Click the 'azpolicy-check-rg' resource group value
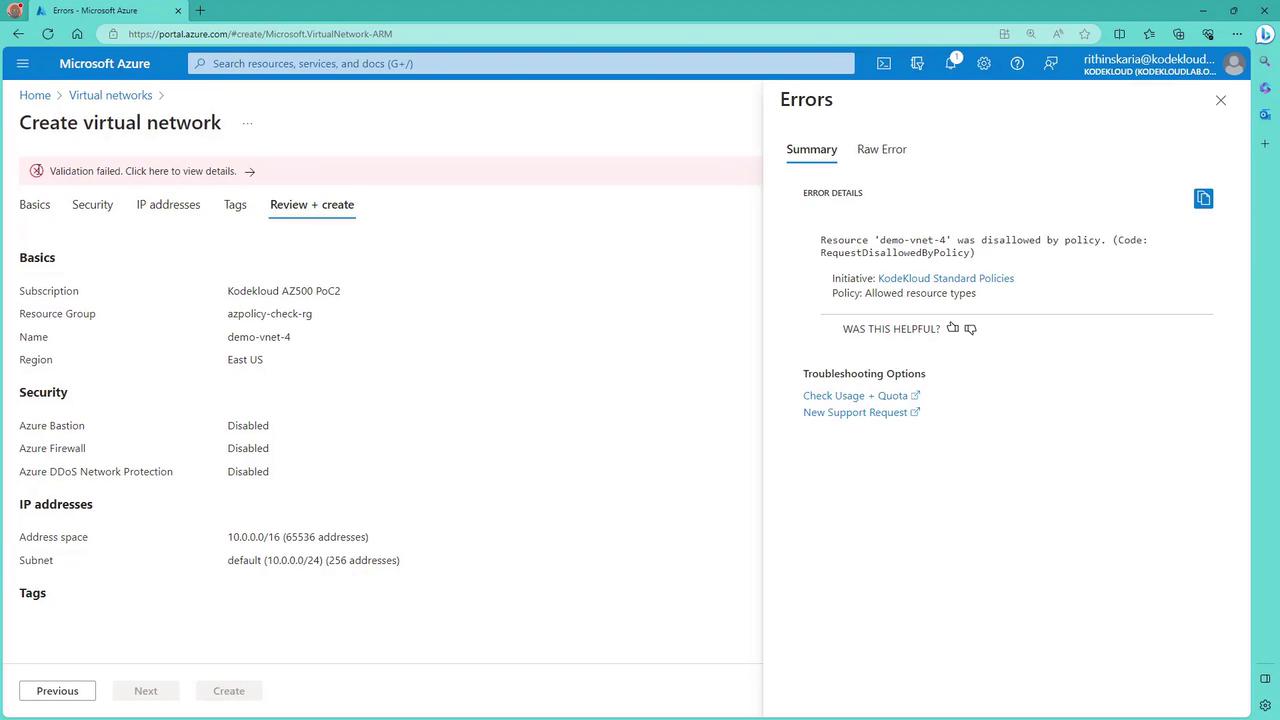Viewport: 1280px width, 720px height. tap(270, 314)
